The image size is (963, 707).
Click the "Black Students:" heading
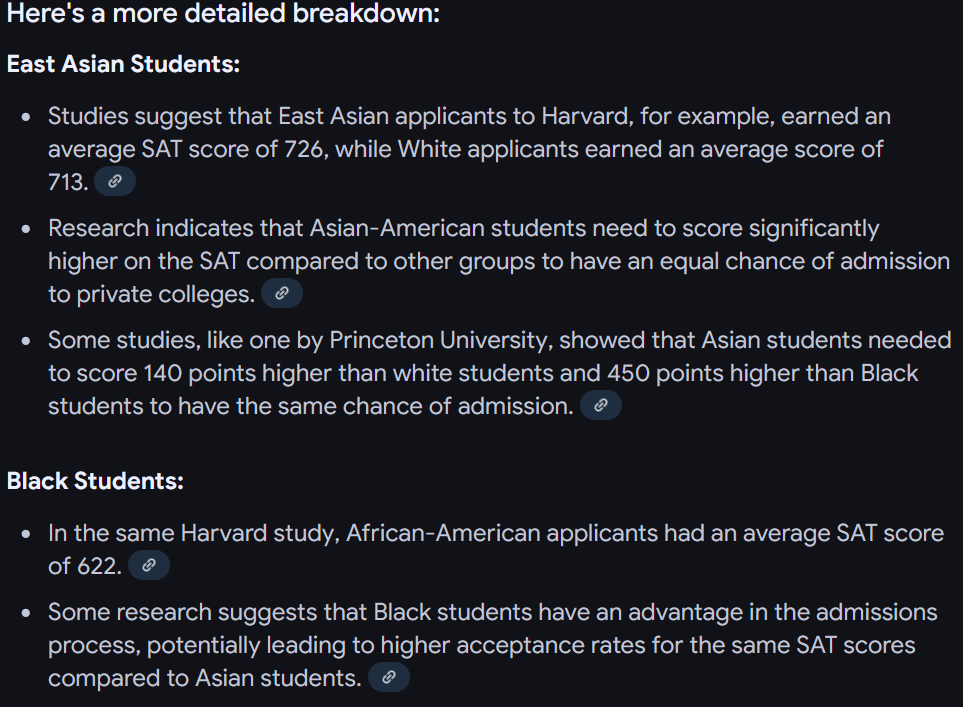point(95,481)
